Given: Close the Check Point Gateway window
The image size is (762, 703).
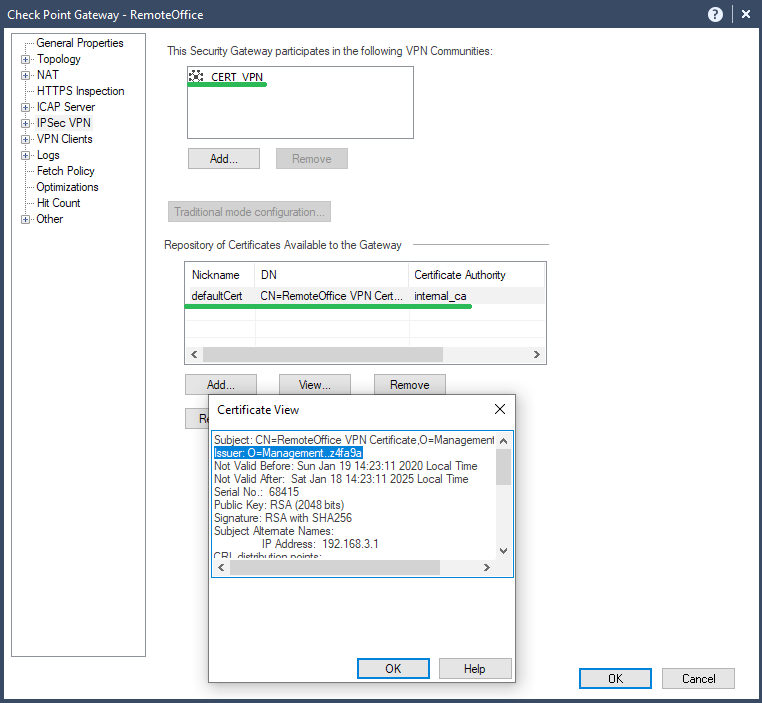Looking at the screenshot, I should tap(746, 15).
